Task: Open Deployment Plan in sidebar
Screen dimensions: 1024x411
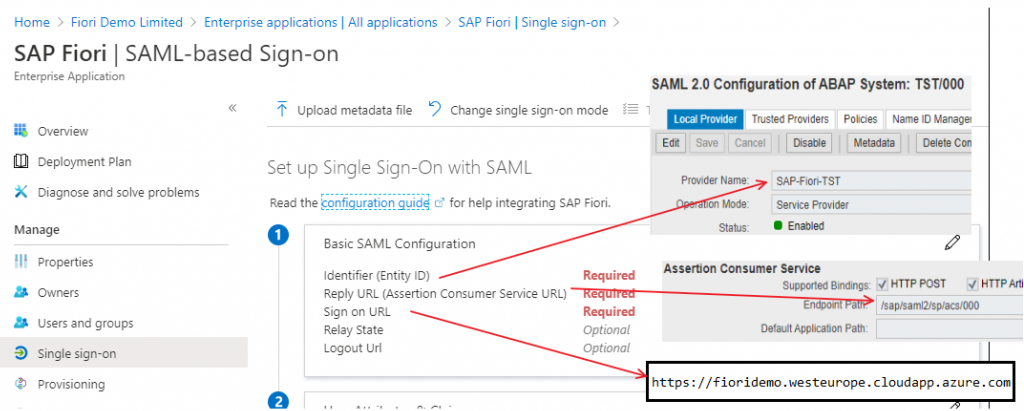Action: coord(84,162)
